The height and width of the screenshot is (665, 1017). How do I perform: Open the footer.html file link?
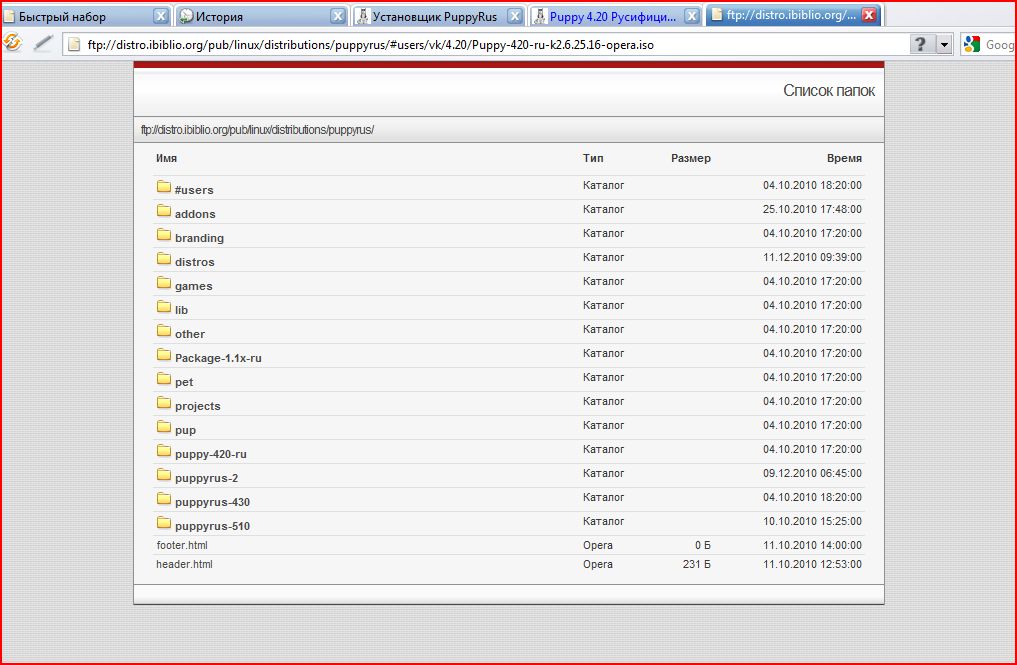tap(182, 546)
